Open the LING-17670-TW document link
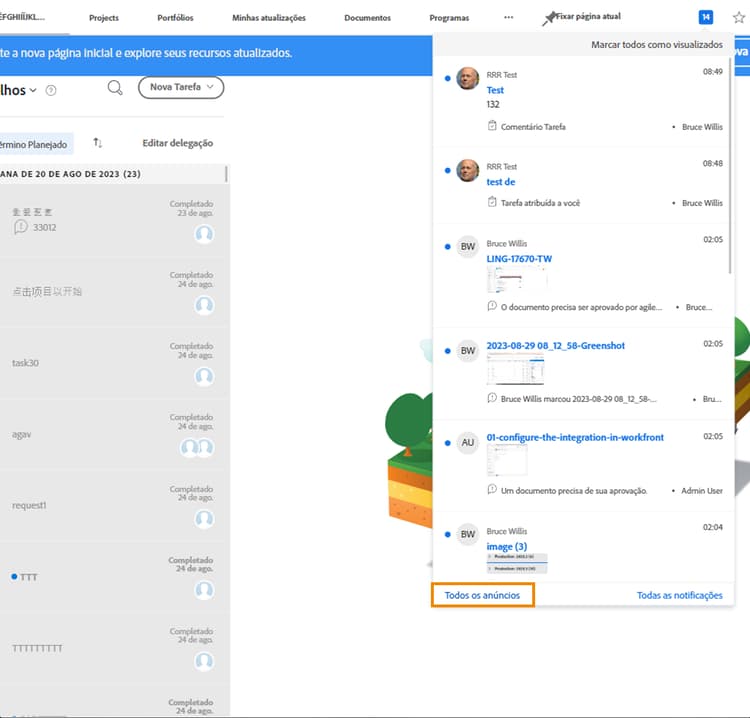Image resolution: width=750 pixels, height=718 pixels. point(519,259)
